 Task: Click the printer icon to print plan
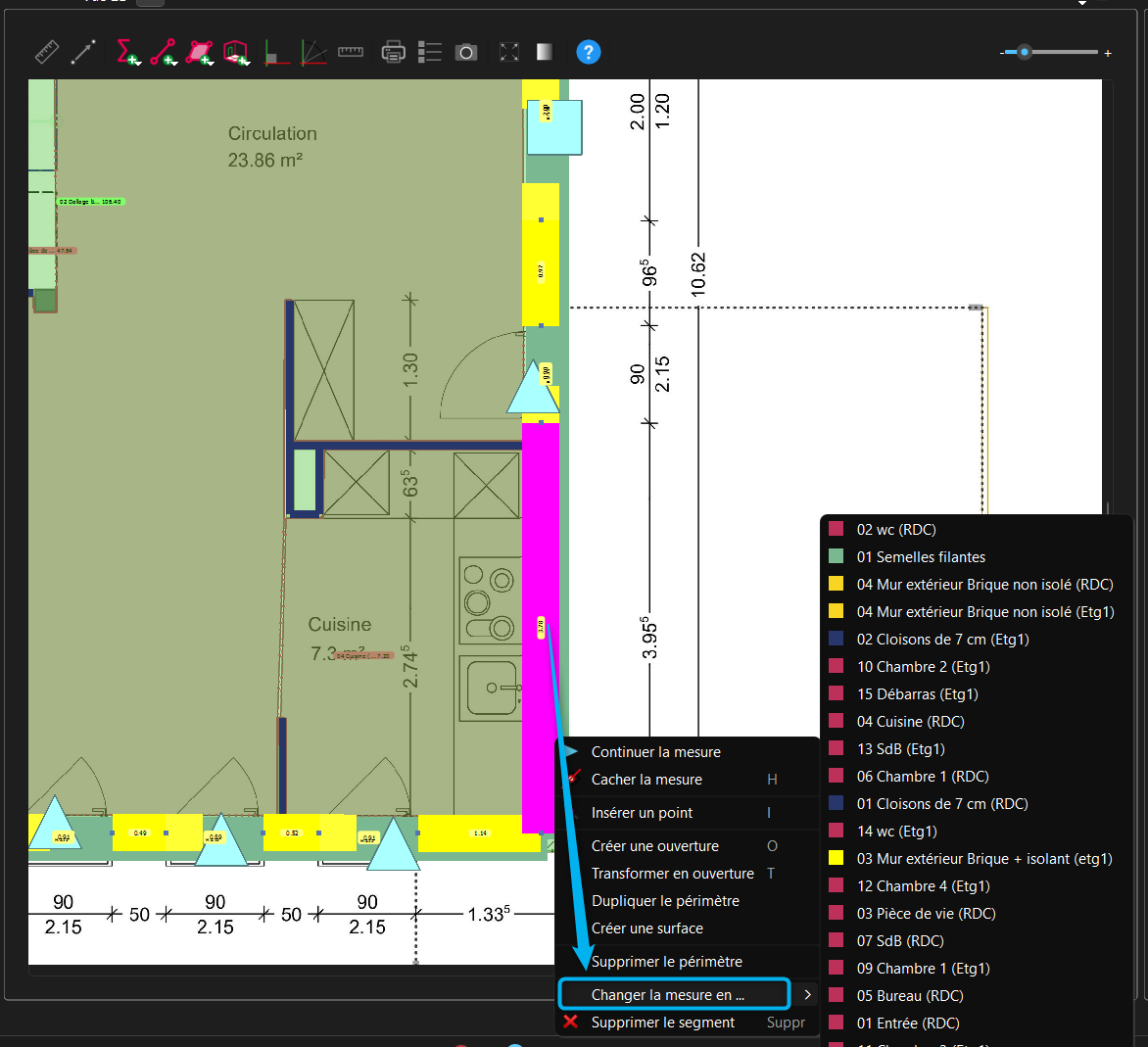coord(393,52)
